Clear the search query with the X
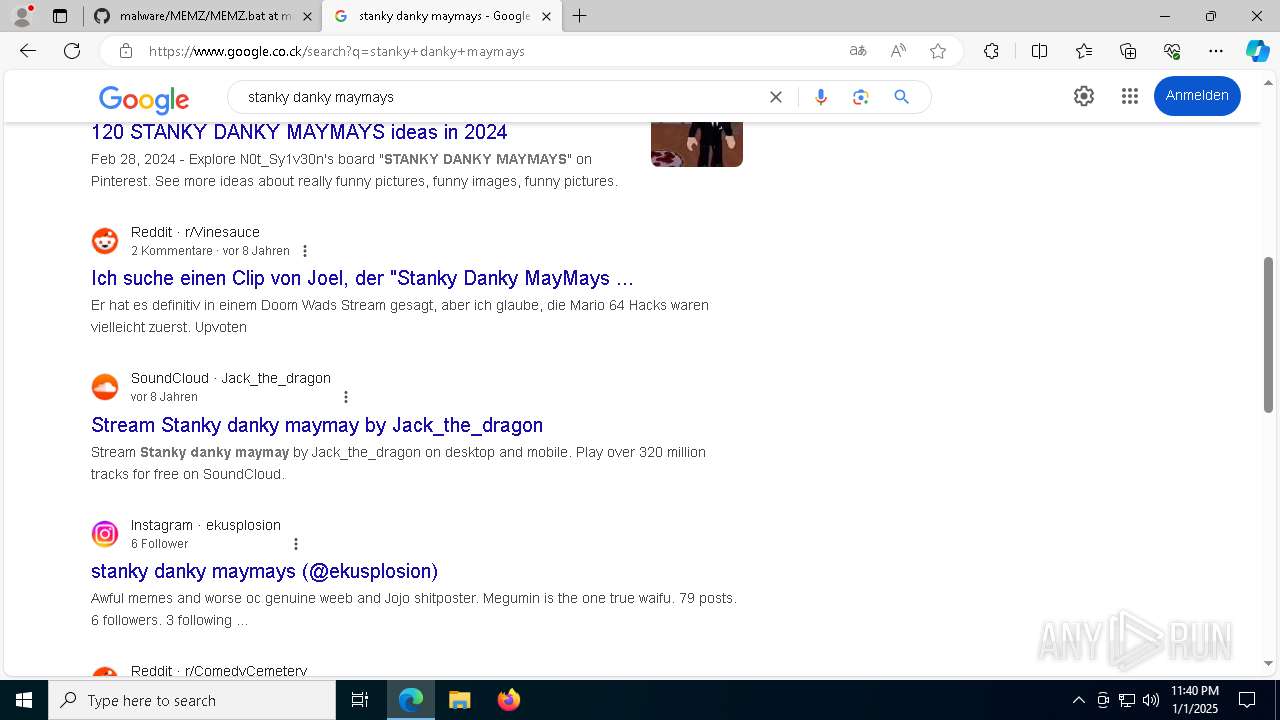Viewport: 1280px width, 720px height. pos(776,97)
